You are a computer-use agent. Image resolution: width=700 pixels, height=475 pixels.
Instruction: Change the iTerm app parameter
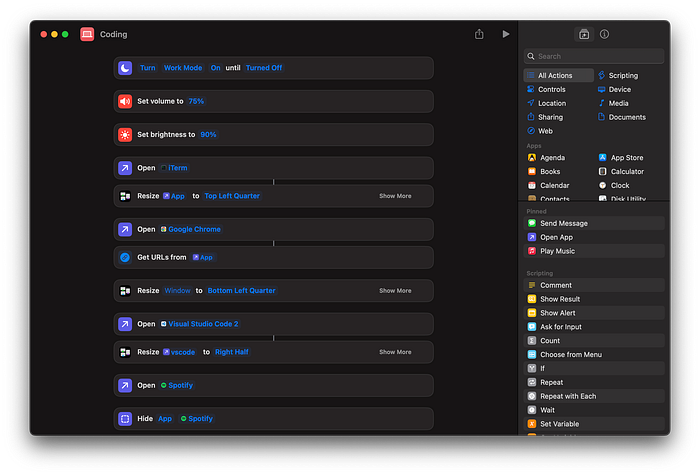coord(174,168)
